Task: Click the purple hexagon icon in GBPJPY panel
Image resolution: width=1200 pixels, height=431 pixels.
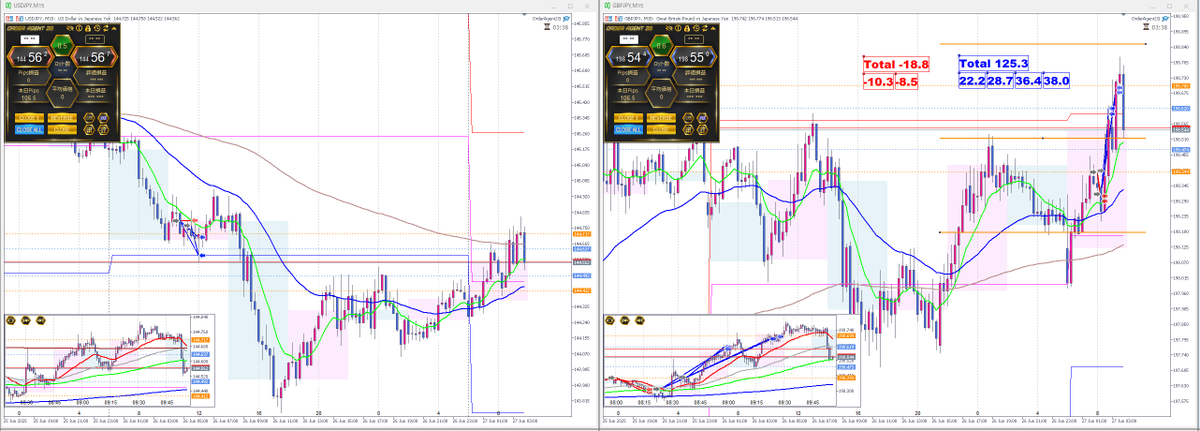Action: (x=702, y=118)
